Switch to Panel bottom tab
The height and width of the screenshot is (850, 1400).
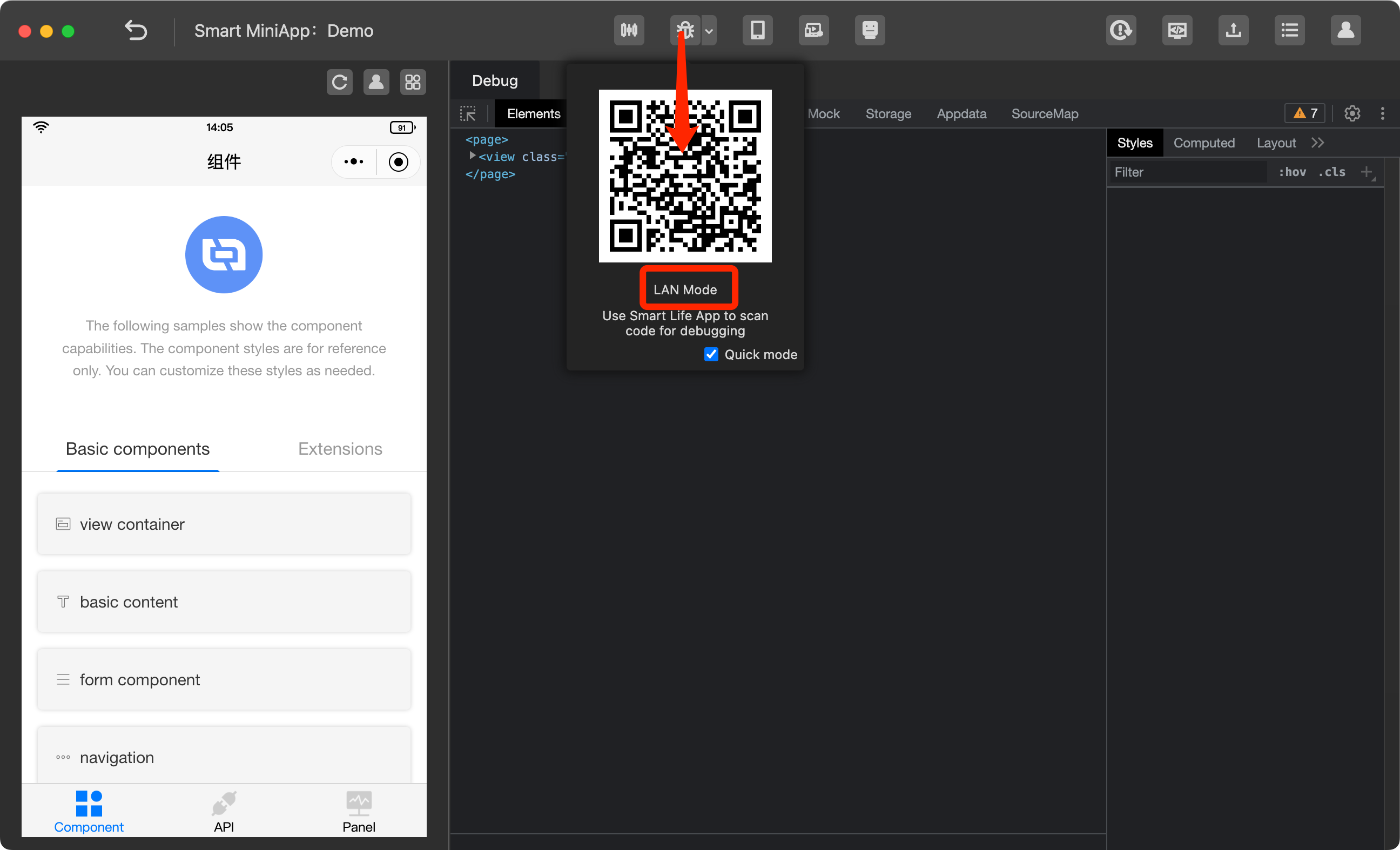[359, 811]
